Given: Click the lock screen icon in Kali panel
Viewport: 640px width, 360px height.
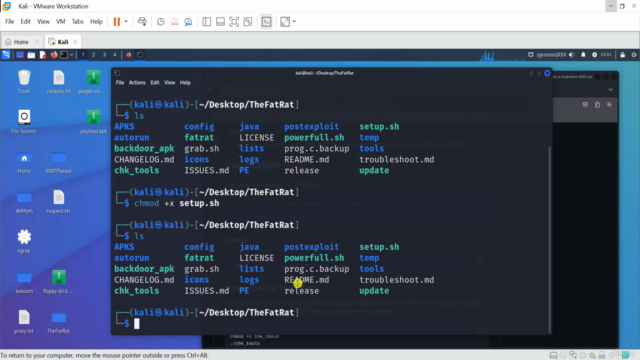Looking at the screenshot, I should point(622,55).
